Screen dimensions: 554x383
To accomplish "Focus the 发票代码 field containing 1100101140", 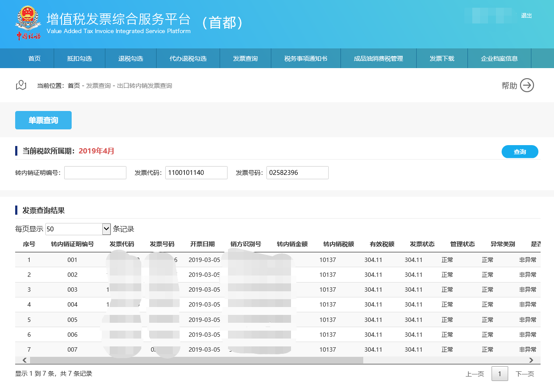I will pos(196,173).
